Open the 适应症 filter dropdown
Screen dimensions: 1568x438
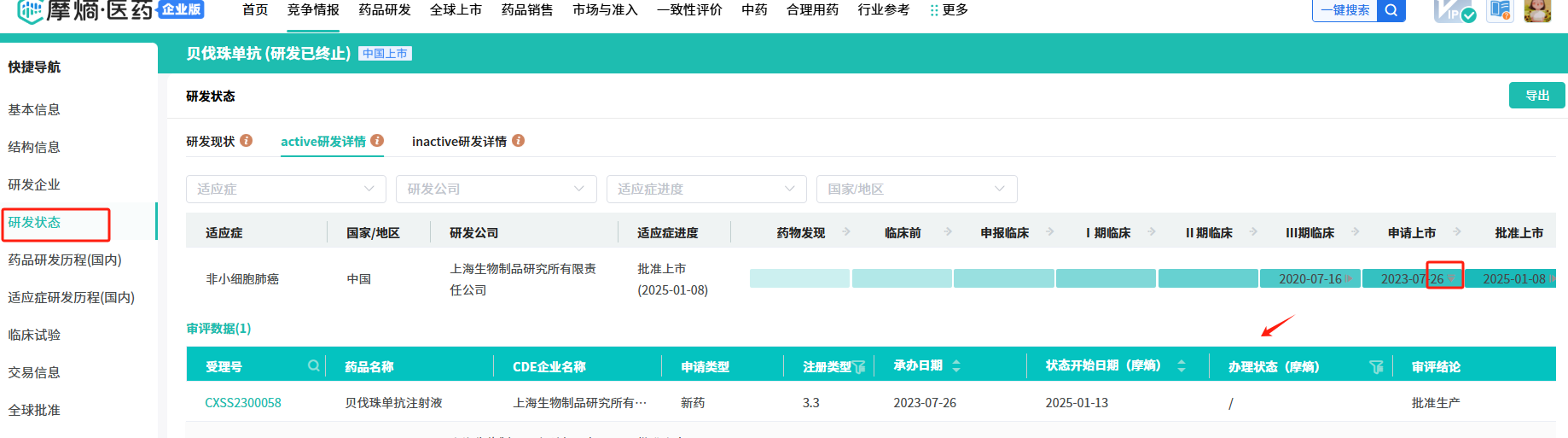point(286,189)
